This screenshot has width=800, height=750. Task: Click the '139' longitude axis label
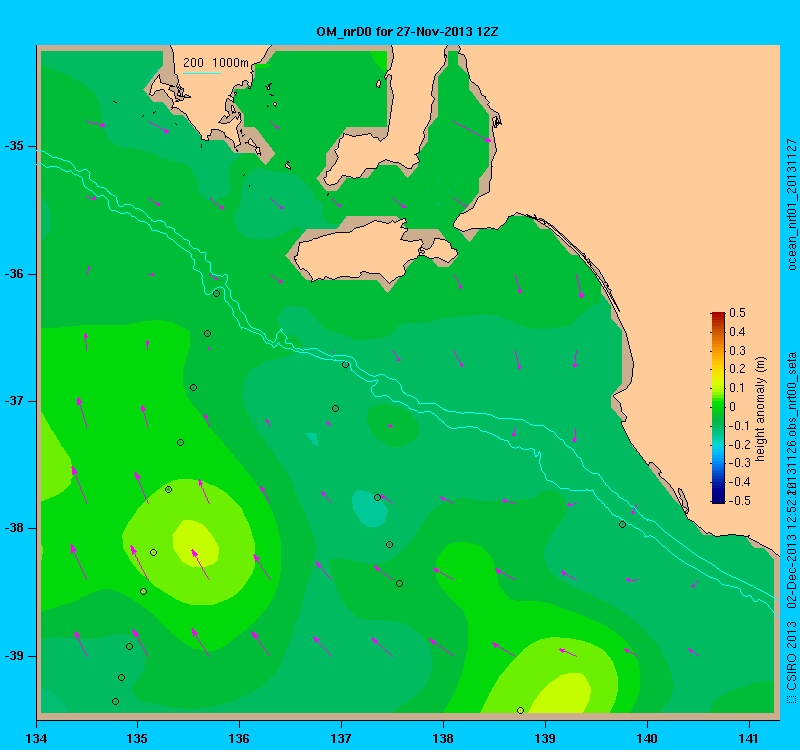pyautogui.click(x=545, y=738)
